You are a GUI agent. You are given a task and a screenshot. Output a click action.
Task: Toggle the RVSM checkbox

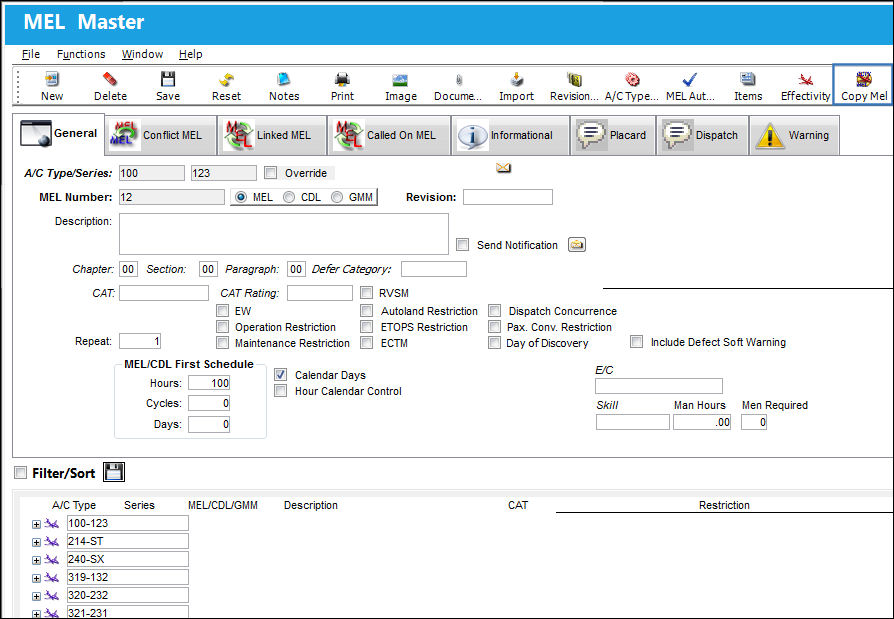[x=367, y=293]
